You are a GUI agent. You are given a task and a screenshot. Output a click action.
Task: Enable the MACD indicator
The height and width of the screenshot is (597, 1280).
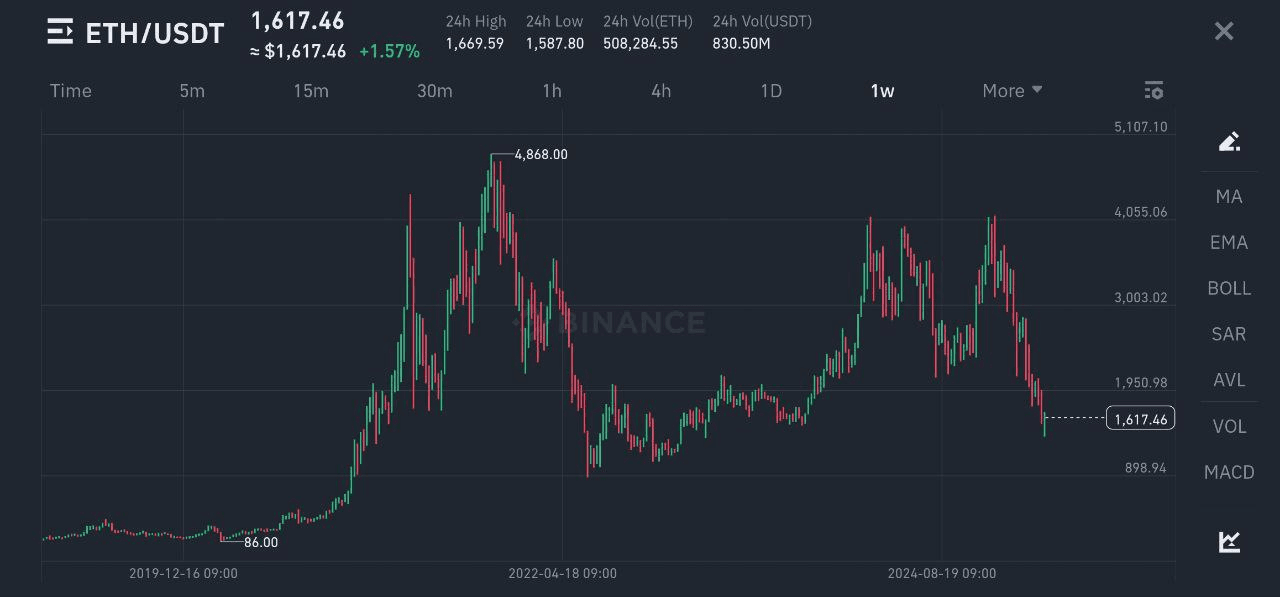click(x=1229, y=472)
